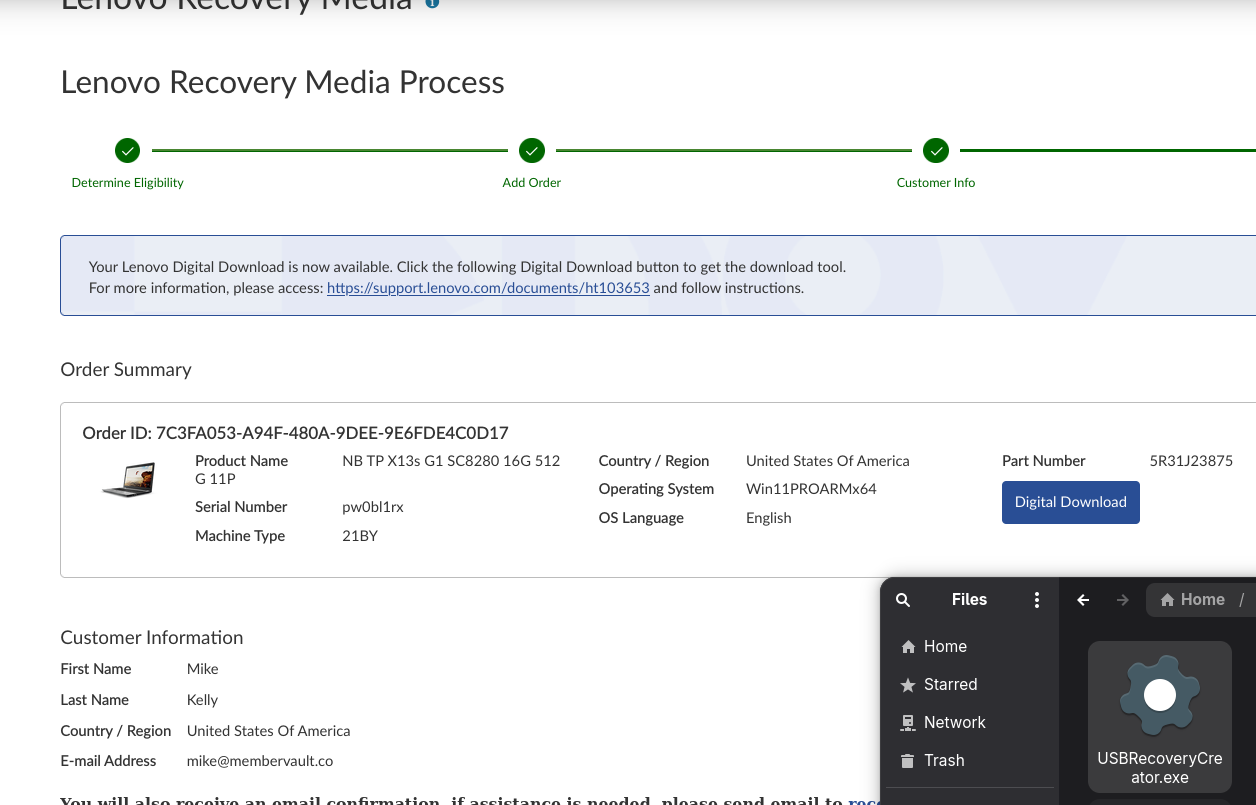Click the Add Order step checkmark
The image size is (1256, 805).
point(532,151)
